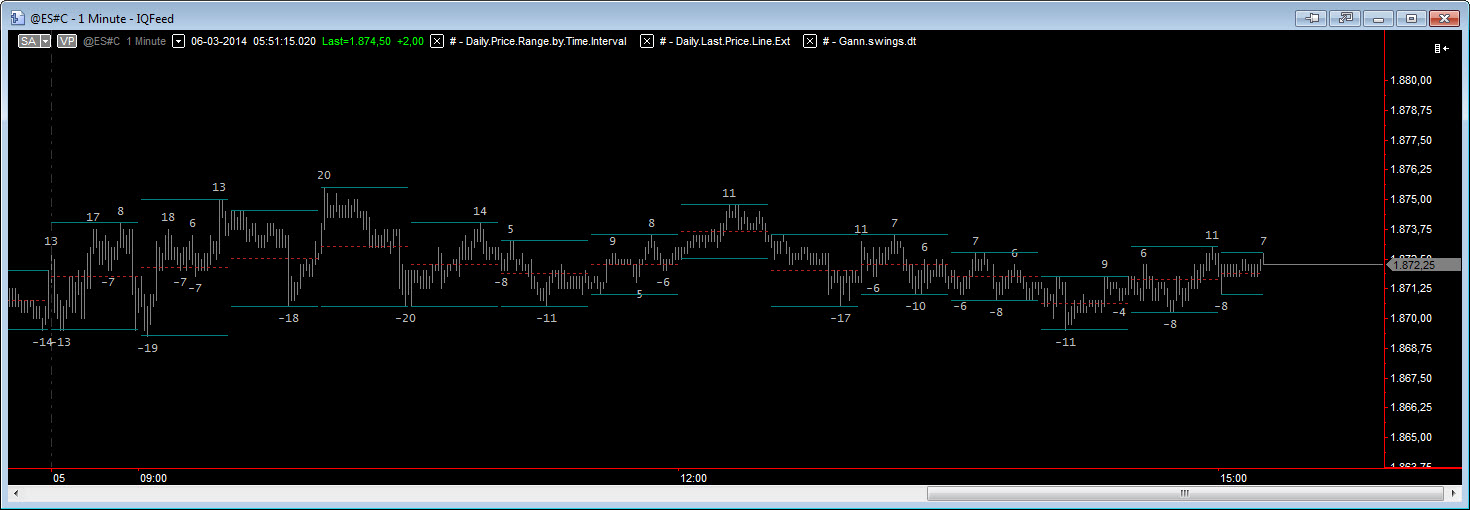This screenshot has height=510, width=1470.
Task: Click the @ES#C symbol label
Action: pyautogui.click(x=102, y=41)
